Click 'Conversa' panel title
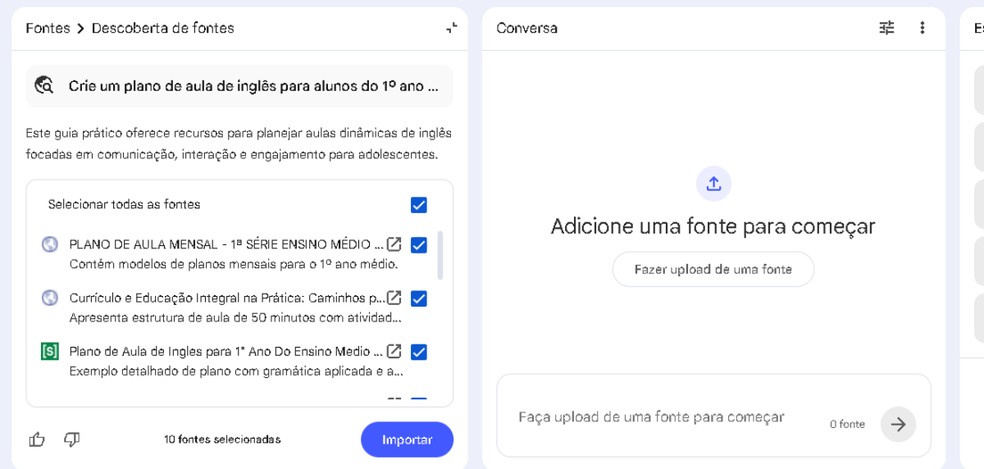The image size is (984, 469). pos(527,28)
